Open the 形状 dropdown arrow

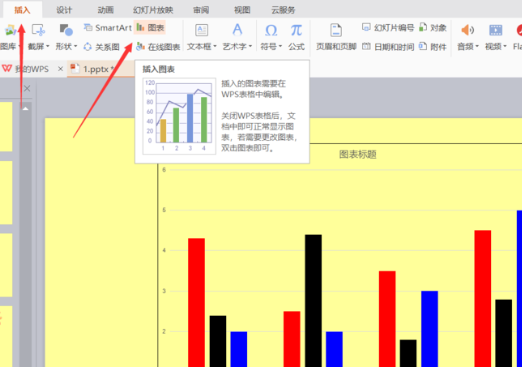click(75, 46)
